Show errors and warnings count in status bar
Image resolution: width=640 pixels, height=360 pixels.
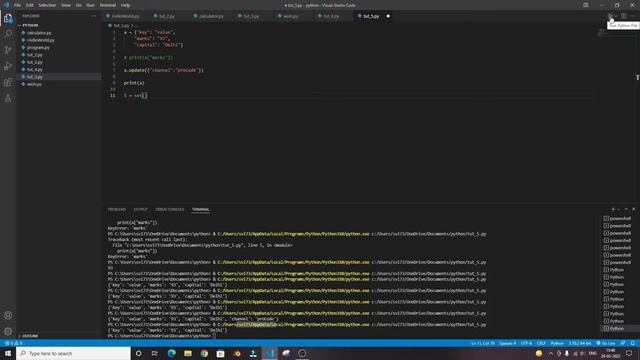point(13,343)
